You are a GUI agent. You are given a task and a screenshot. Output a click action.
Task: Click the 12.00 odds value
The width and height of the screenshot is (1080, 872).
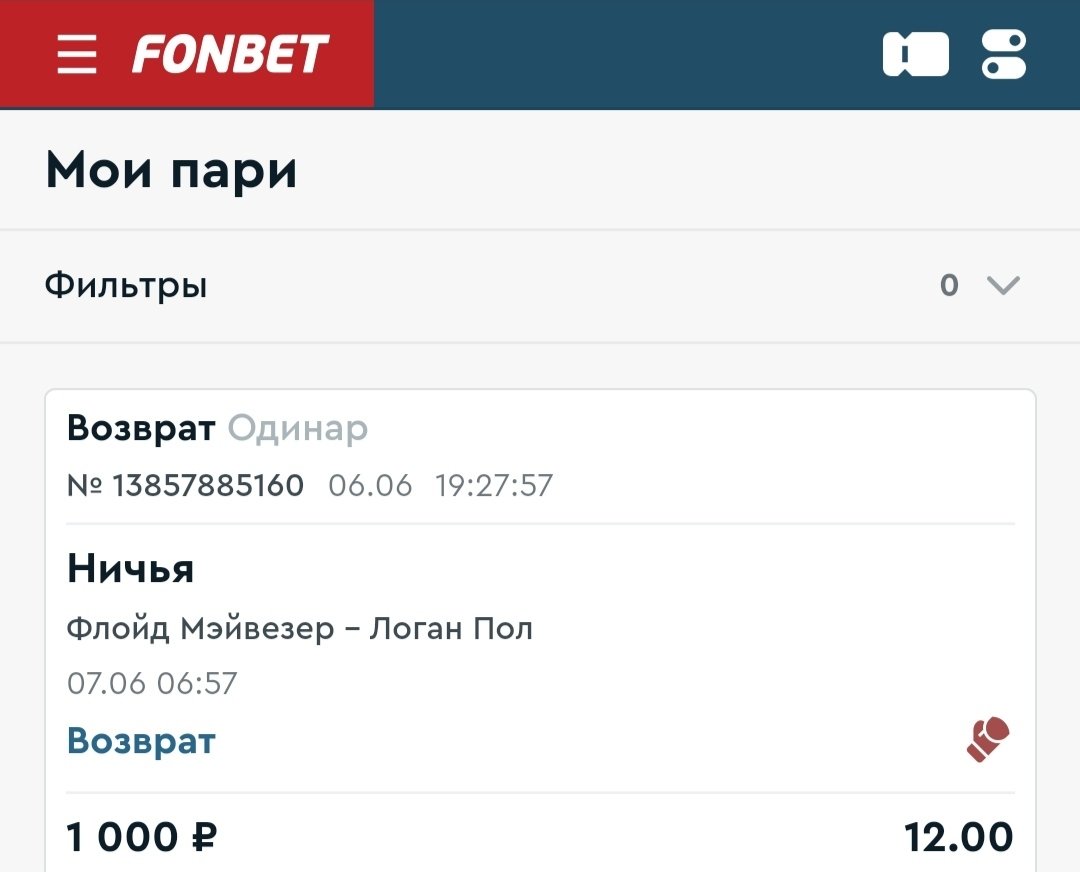point(958,836)
